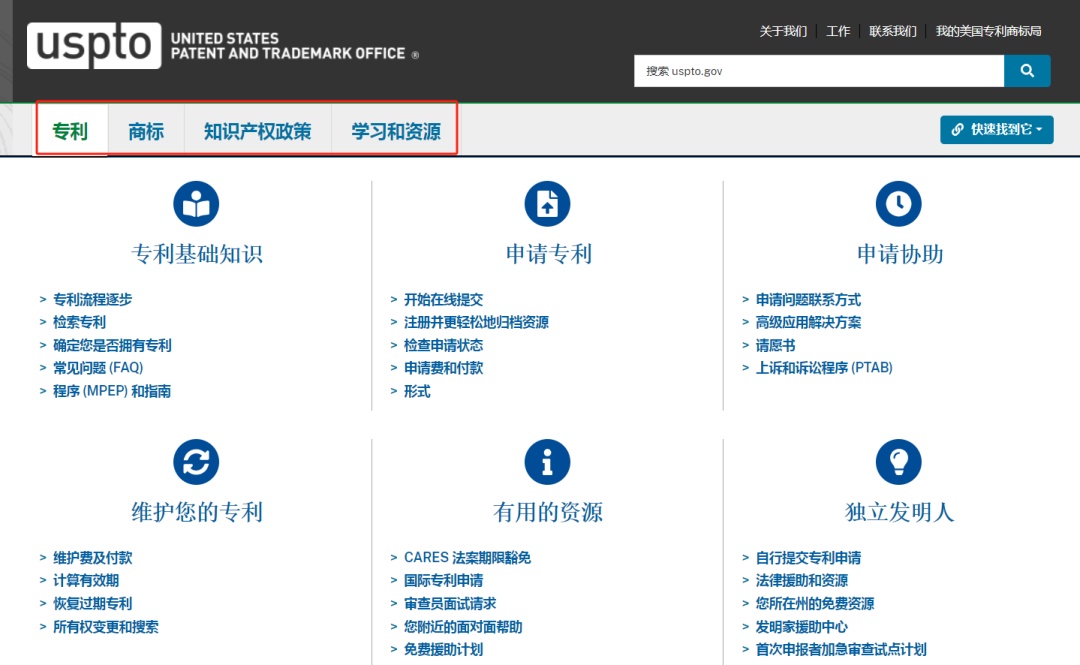Click the USPTO logo in the header
Viewport: 1080px width, 665px height.
(x=94, y=45)
